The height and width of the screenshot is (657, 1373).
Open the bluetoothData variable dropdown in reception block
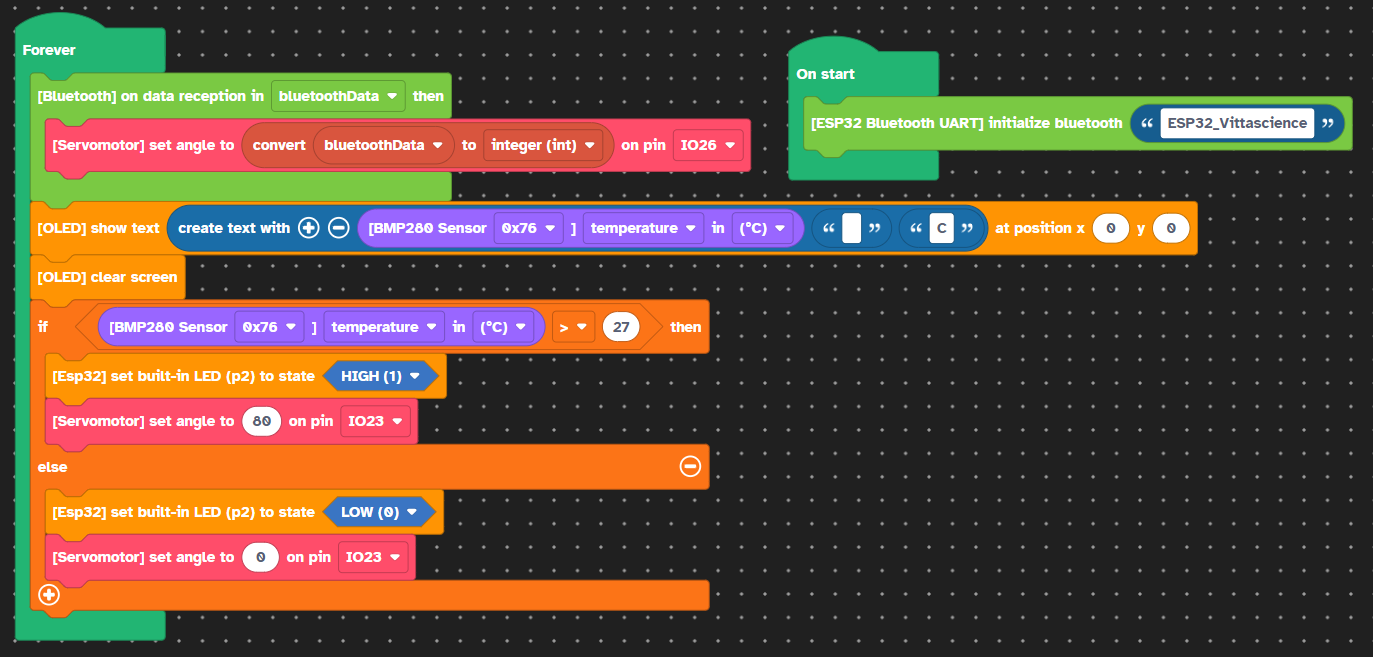click(x=338, y=96)
